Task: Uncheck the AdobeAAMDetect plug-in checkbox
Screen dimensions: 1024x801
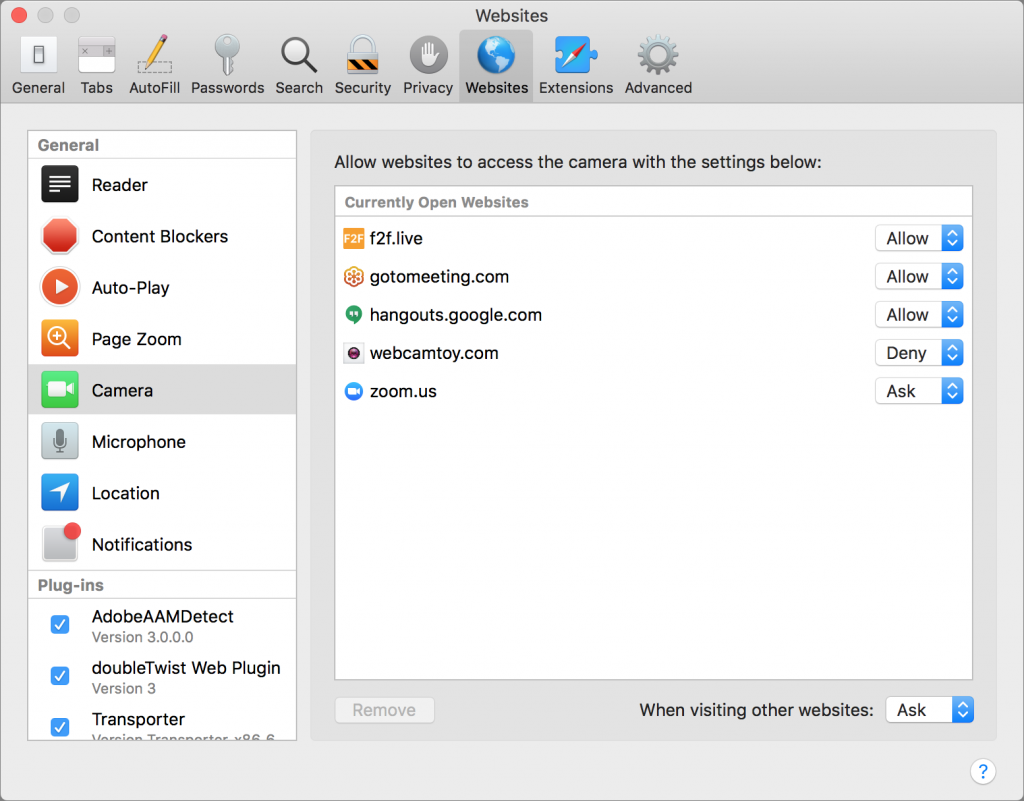Action: (60, 625)
